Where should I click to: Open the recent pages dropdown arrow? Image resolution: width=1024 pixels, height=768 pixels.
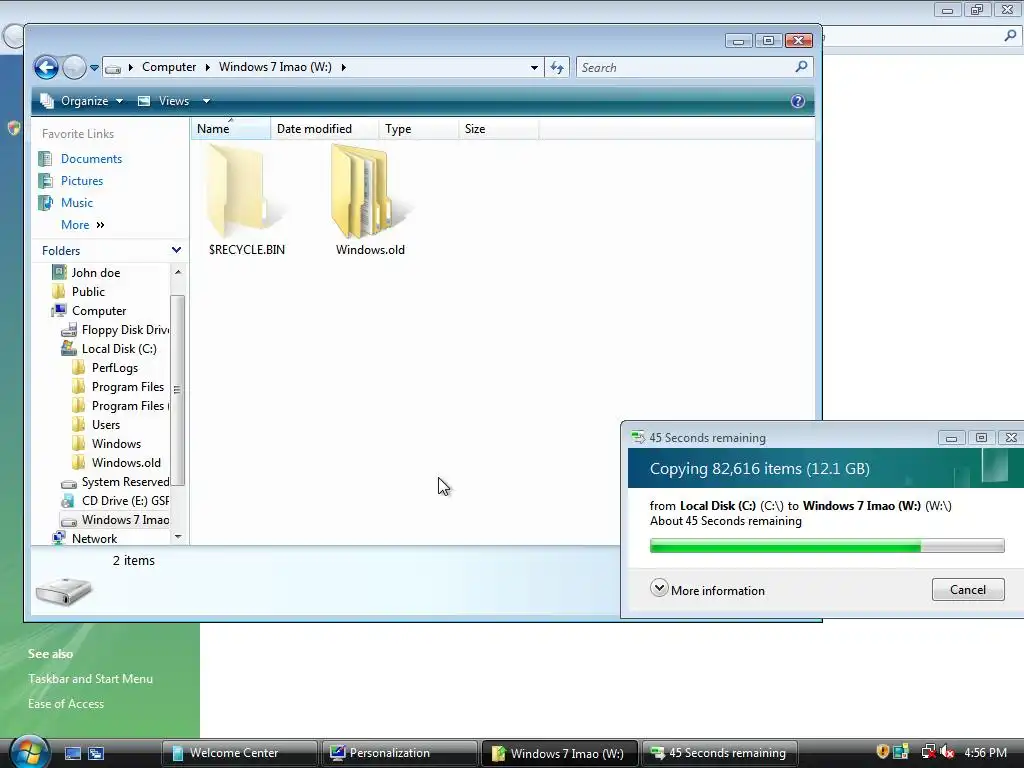pos(94,67)
